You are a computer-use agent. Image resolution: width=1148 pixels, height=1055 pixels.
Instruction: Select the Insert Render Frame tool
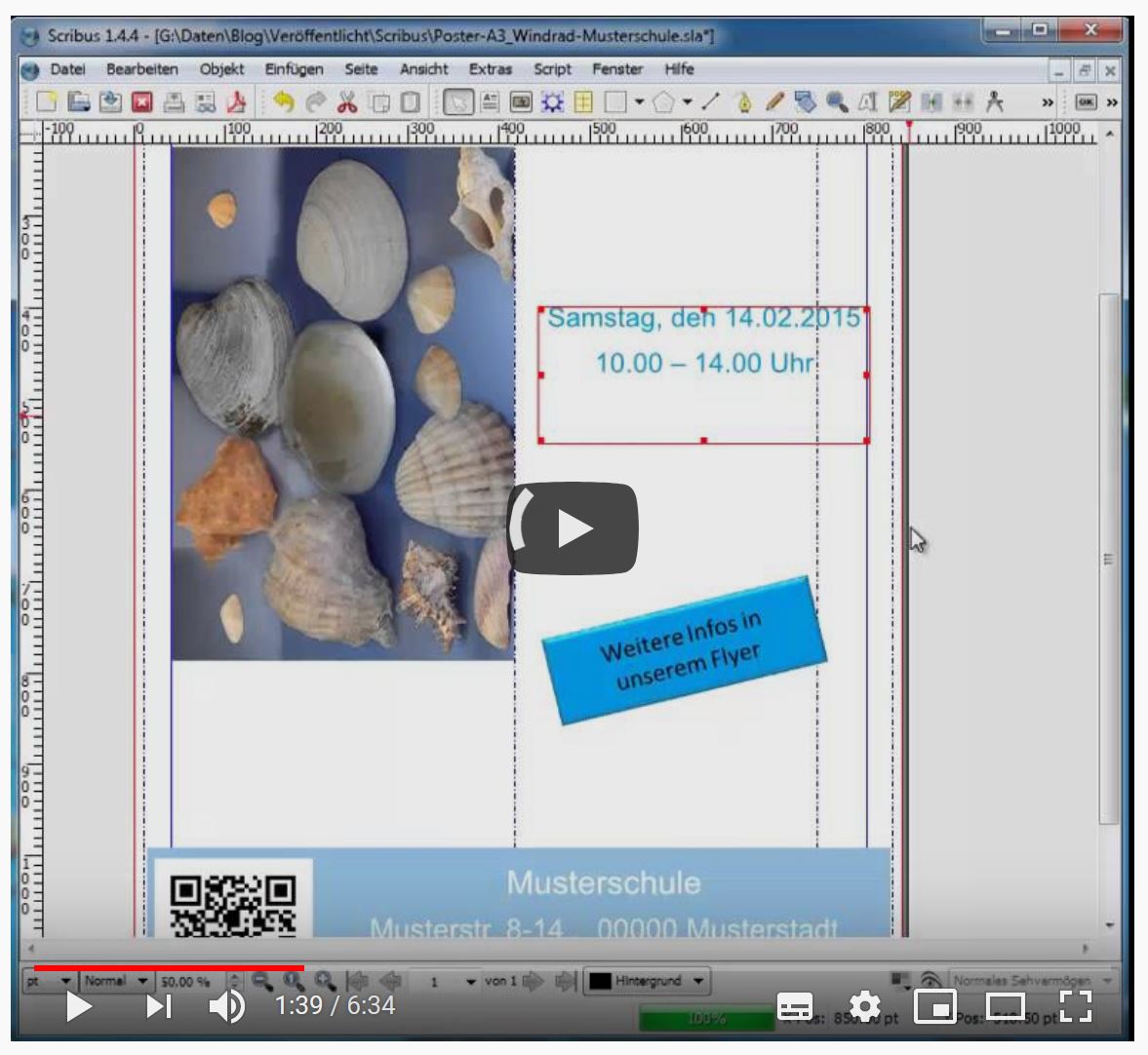[x=552, y=101]
